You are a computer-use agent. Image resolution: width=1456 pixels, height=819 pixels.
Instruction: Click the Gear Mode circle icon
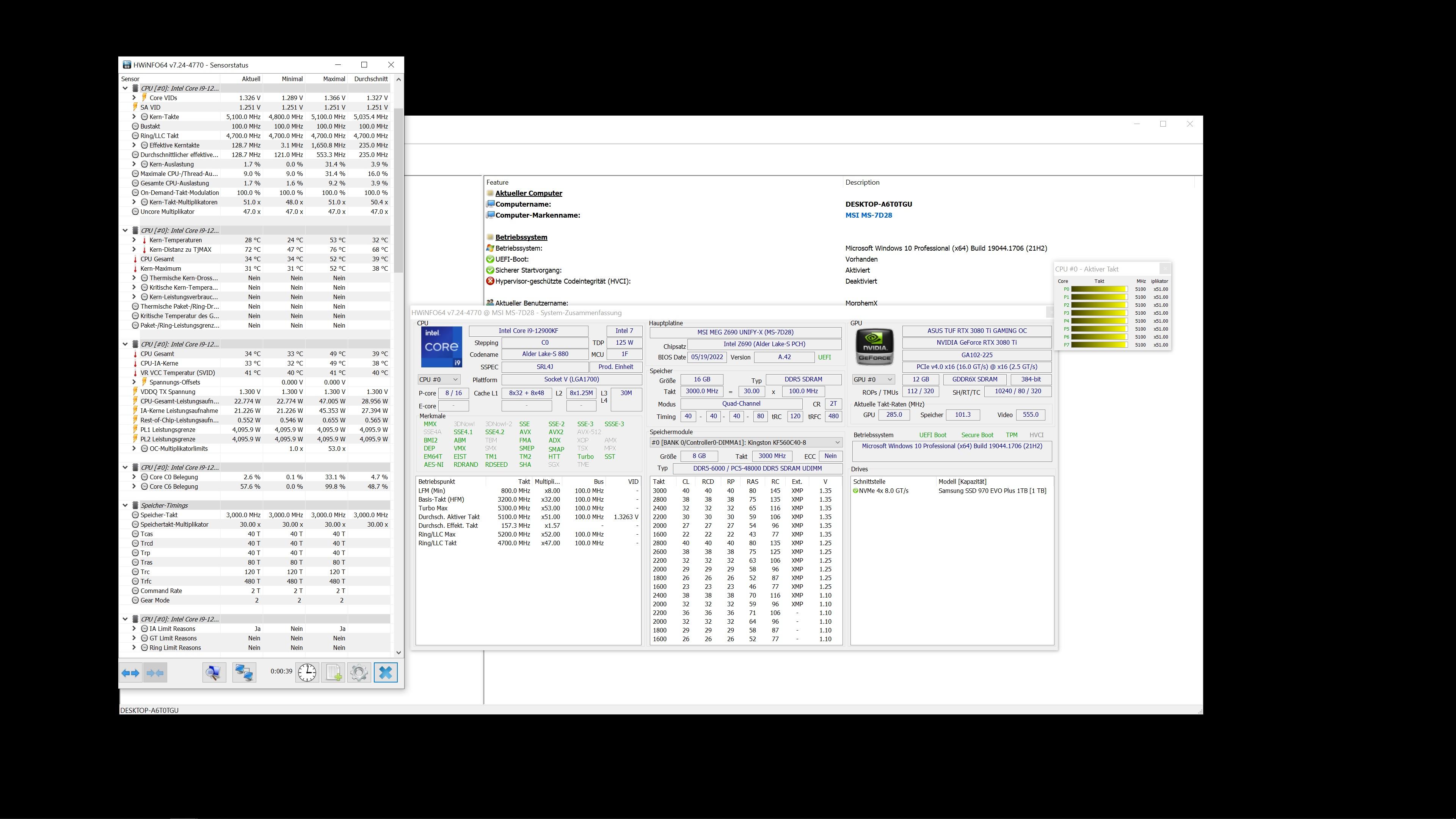point(135,600)
